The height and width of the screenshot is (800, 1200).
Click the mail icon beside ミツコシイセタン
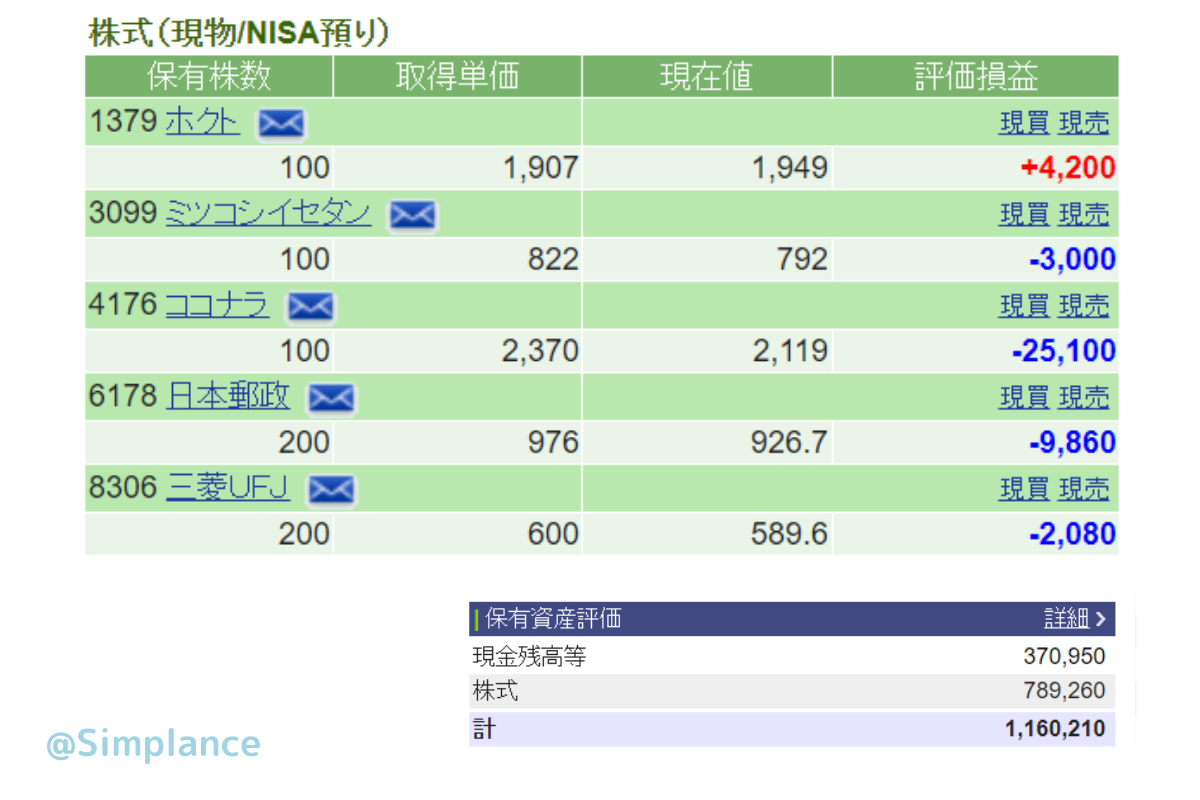[412, 215]
